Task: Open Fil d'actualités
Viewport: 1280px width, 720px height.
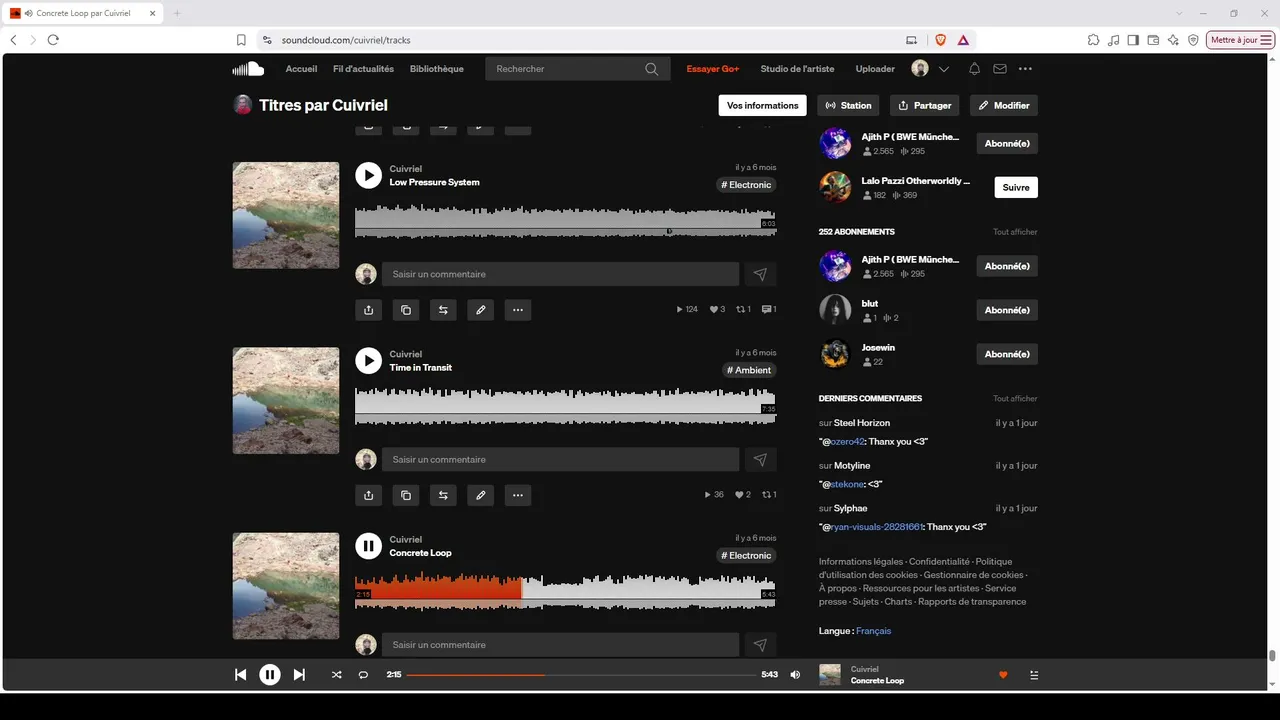Action: pyautogui.click(x=363, y=69)
